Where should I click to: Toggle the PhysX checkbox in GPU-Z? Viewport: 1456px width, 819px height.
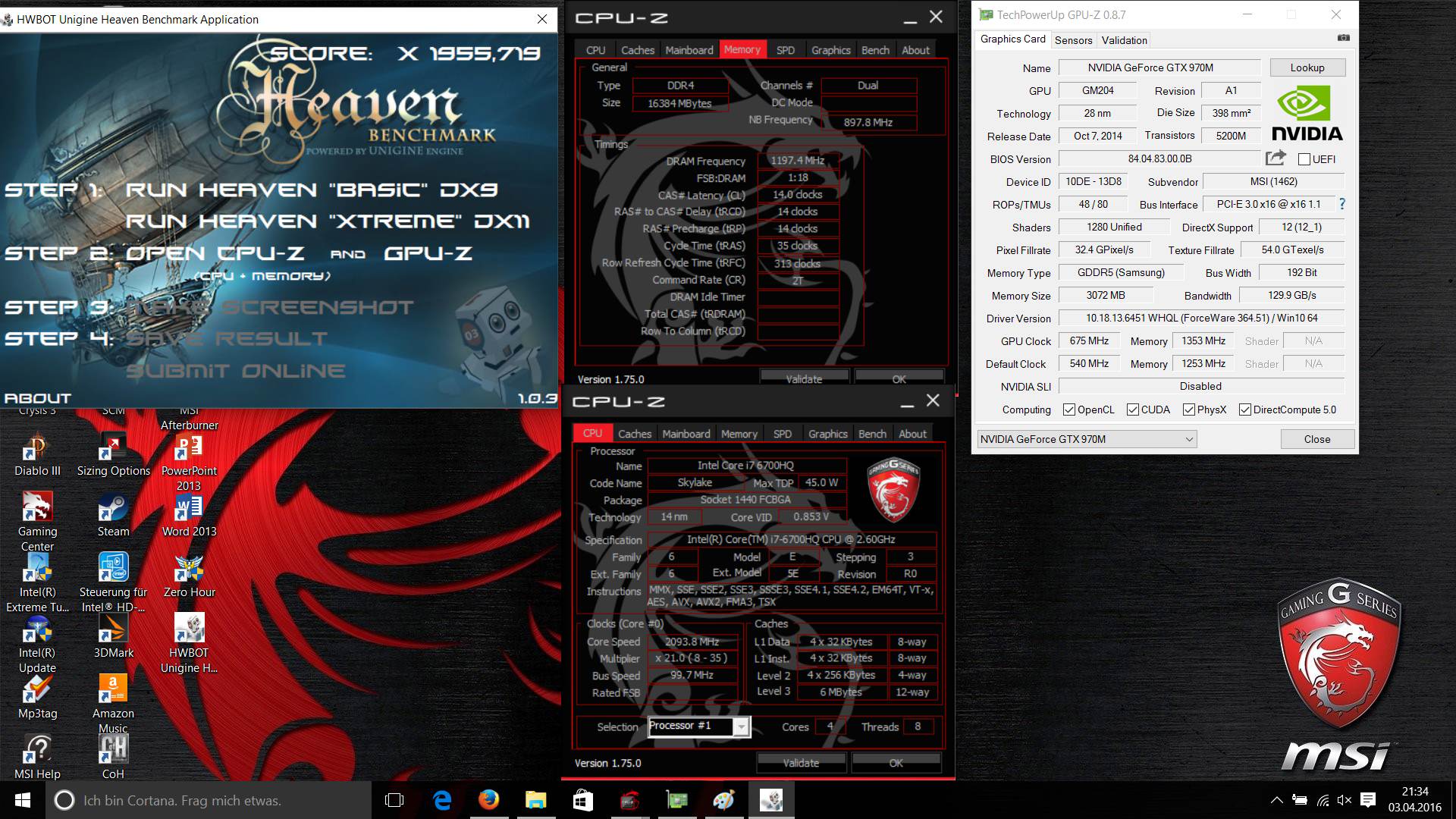(x=1189, y=409)
